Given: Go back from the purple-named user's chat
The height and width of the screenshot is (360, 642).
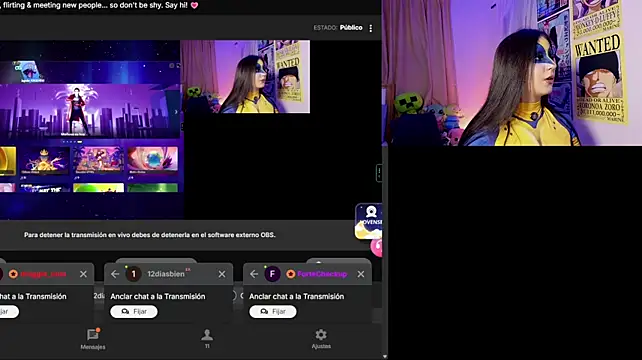Looking at the screenshot, I should 254,274.
